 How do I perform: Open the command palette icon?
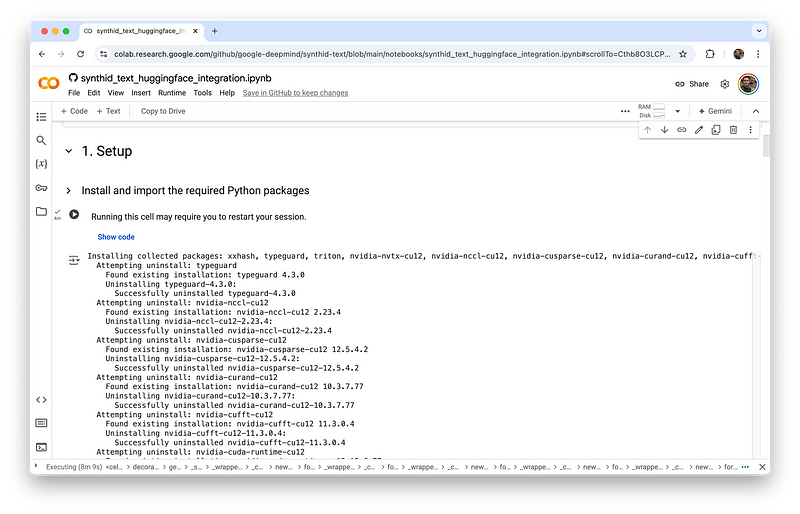(x=41, y=423)
